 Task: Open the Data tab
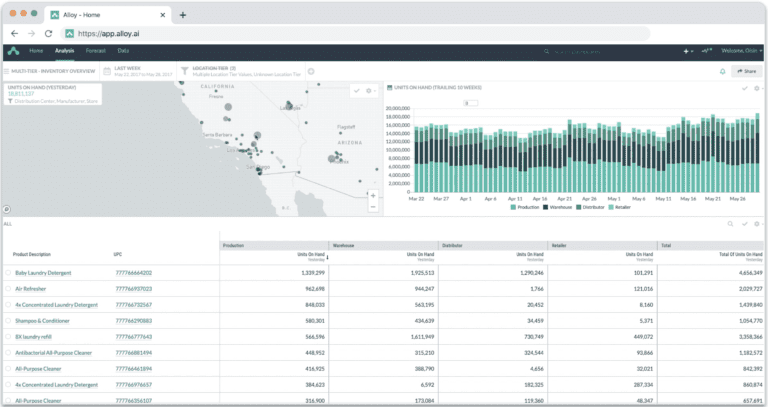[123, 50]
